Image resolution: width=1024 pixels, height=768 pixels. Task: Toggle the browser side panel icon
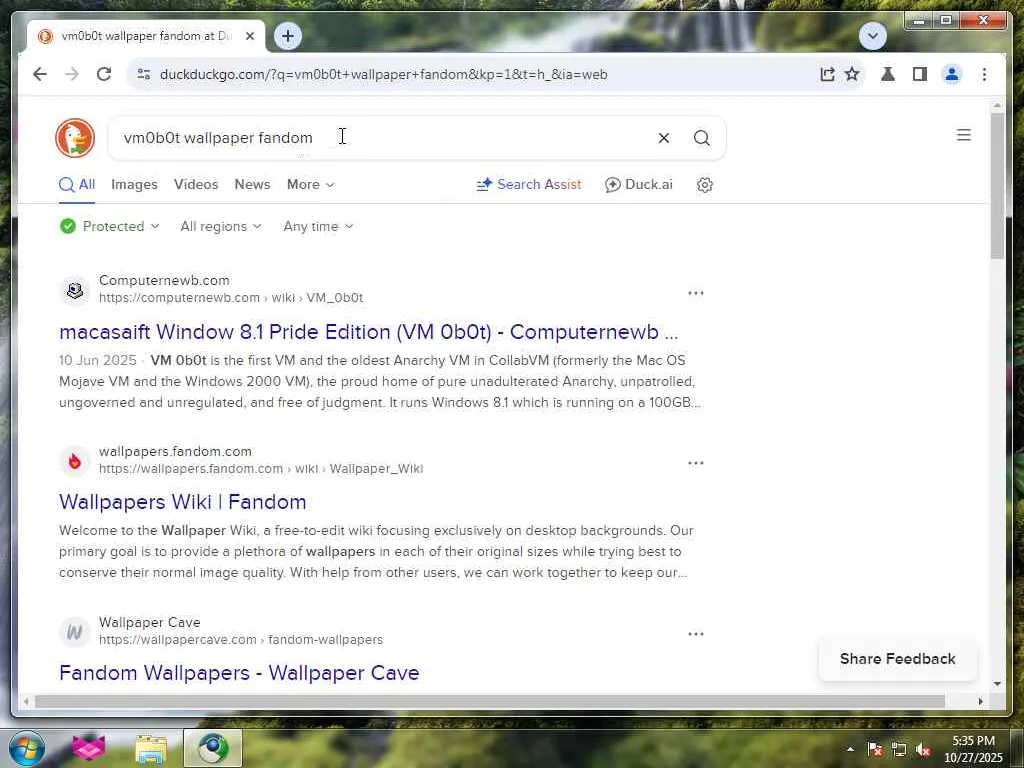coord(920,74)
